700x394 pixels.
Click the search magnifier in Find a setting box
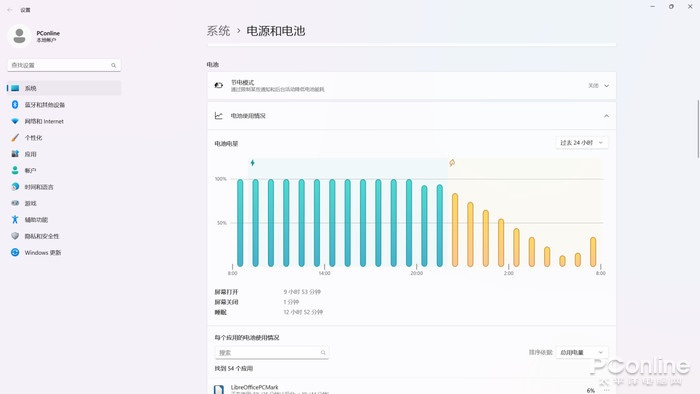coord(113,65)
